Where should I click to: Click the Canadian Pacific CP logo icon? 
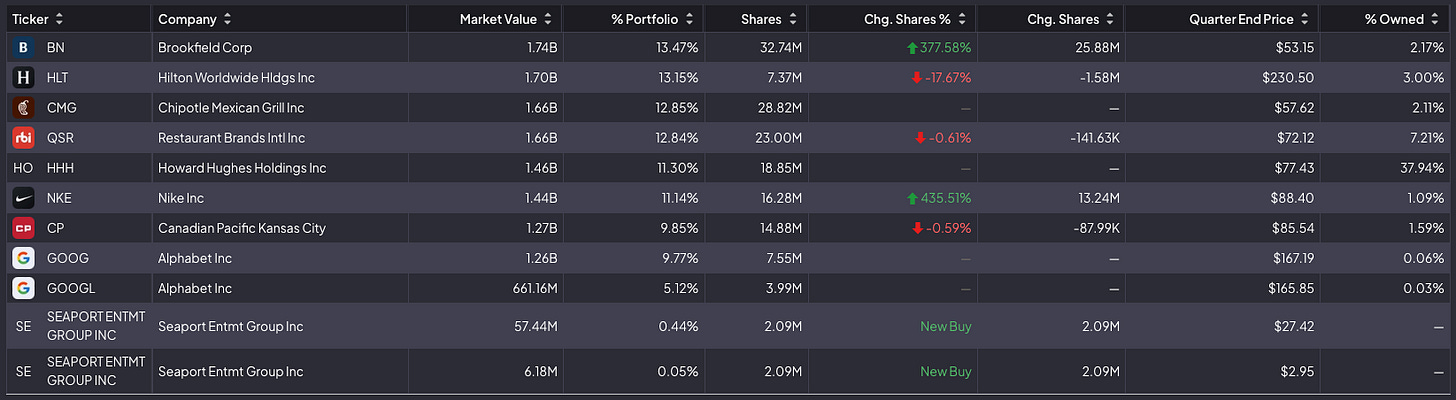pyautogui.click(x=23, y=227)
